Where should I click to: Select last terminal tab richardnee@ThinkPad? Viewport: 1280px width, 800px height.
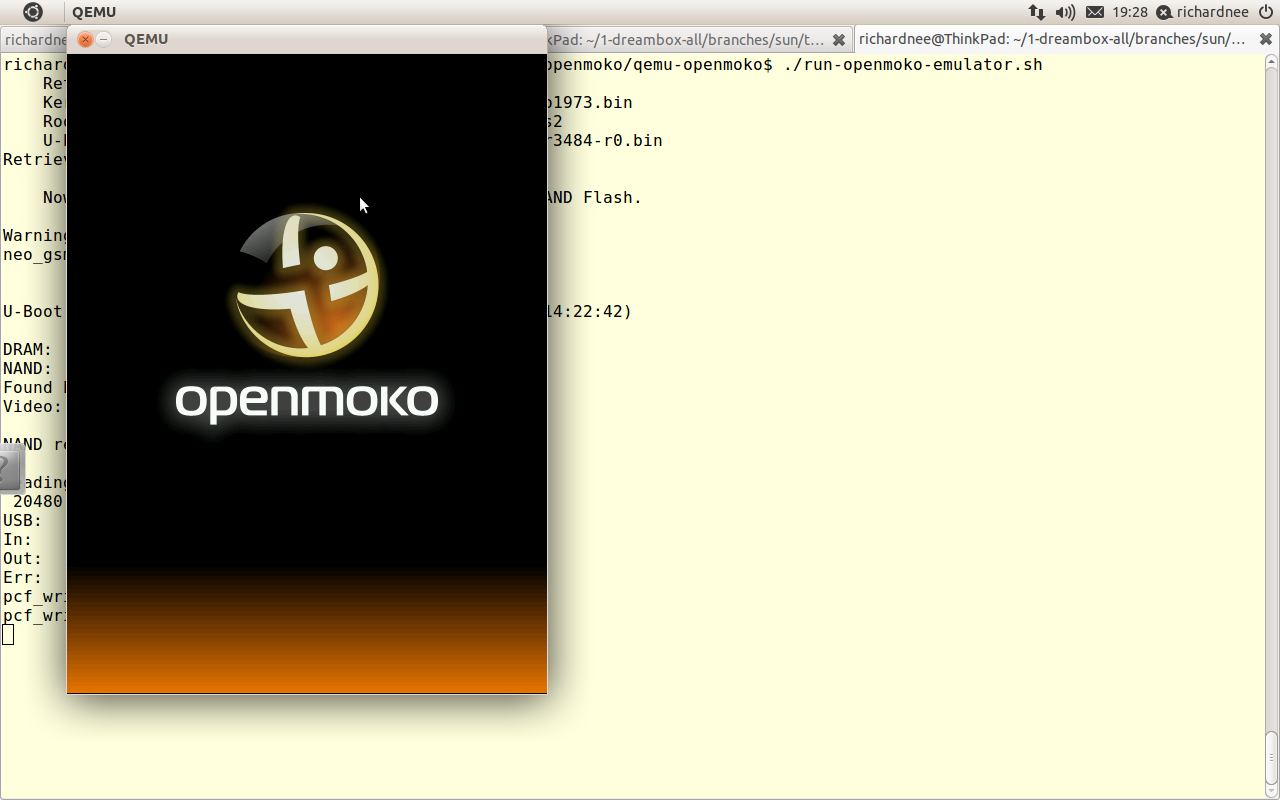pos(1052,39)
